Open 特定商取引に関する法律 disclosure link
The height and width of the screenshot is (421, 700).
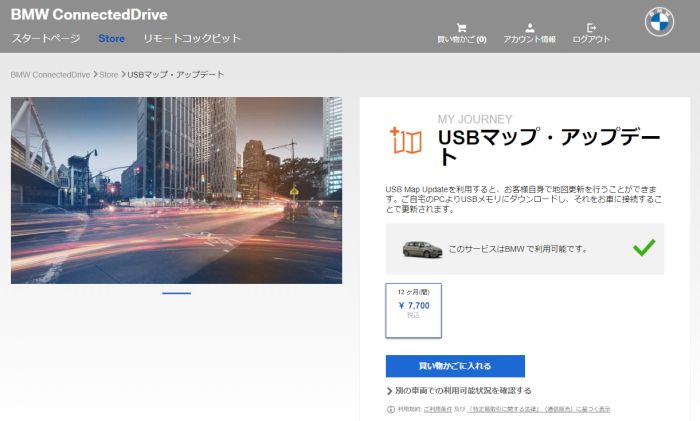[x=539, y=409]
